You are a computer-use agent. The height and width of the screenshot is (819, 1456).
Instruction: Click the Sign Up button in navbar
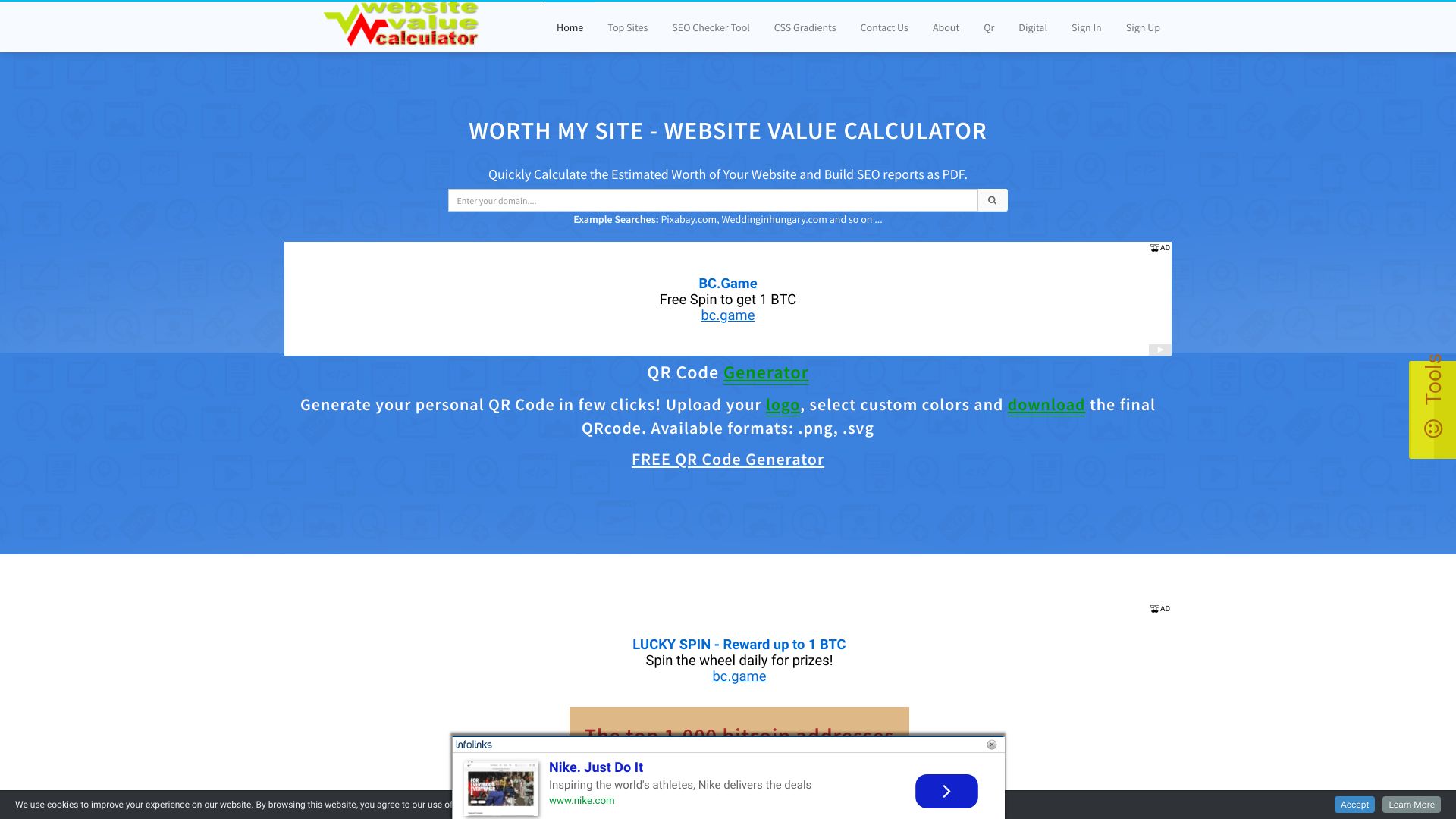[1142, 27]
